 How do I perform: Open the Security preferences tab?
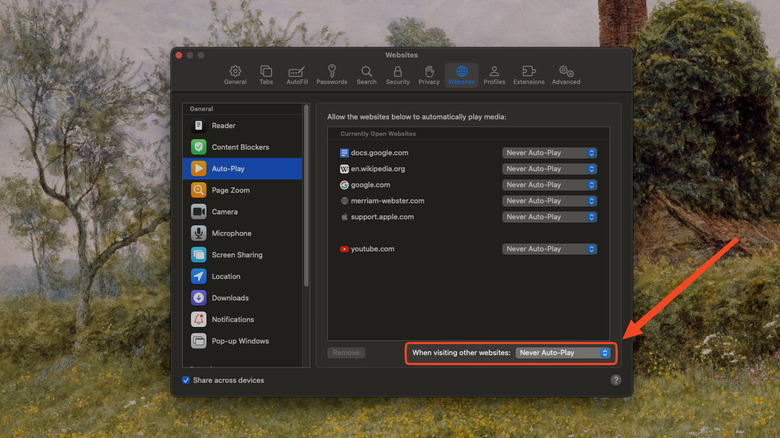397,75
